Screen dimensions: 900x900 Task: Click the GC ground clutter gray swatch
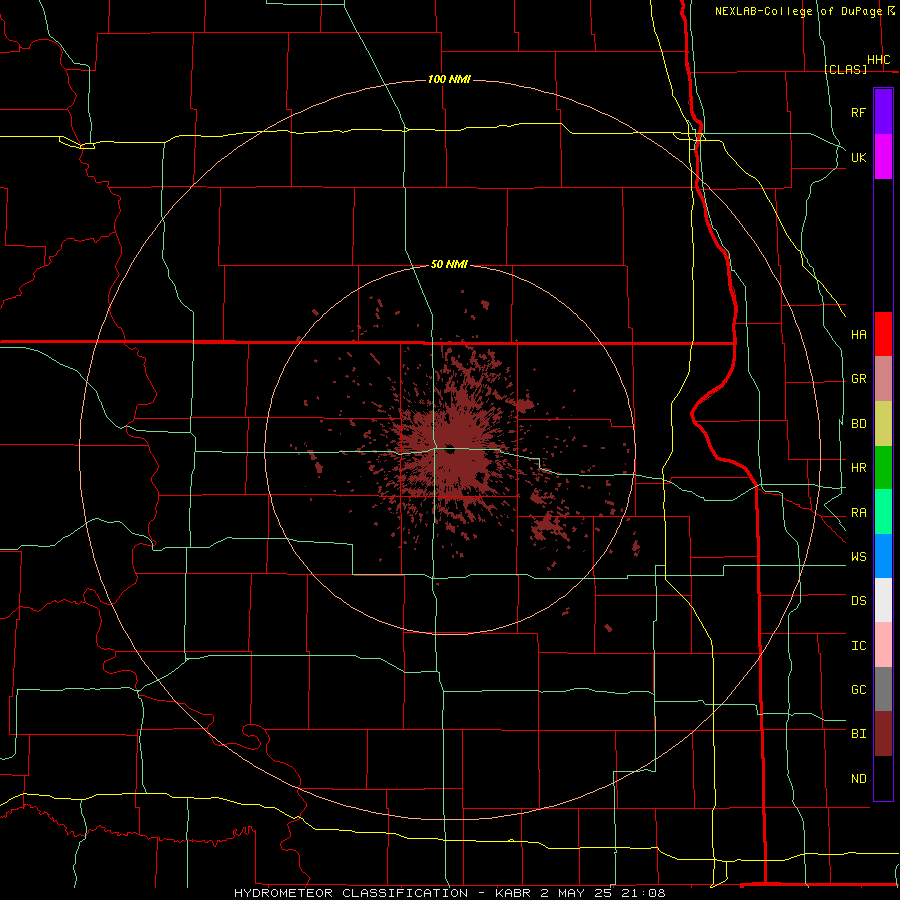pyautogui.click(x=883, y=689)
